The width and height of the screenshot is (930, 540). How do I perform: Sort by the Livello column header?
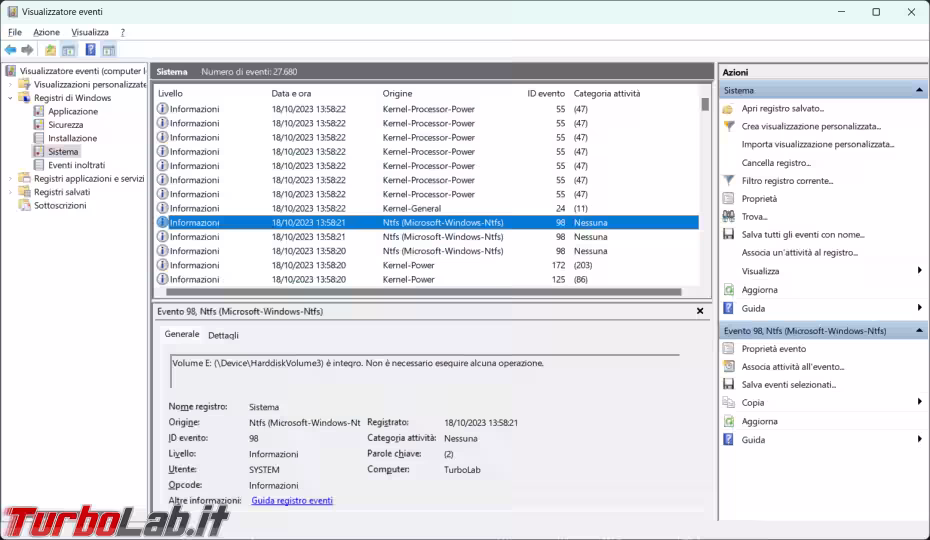pos(170,93)
